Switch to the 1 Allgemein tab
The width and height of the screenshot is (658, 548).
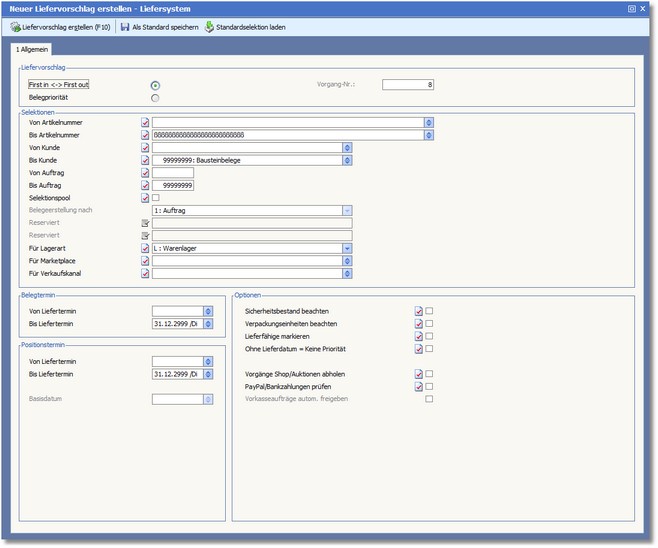pyautogui.click(x=31, y=49)
